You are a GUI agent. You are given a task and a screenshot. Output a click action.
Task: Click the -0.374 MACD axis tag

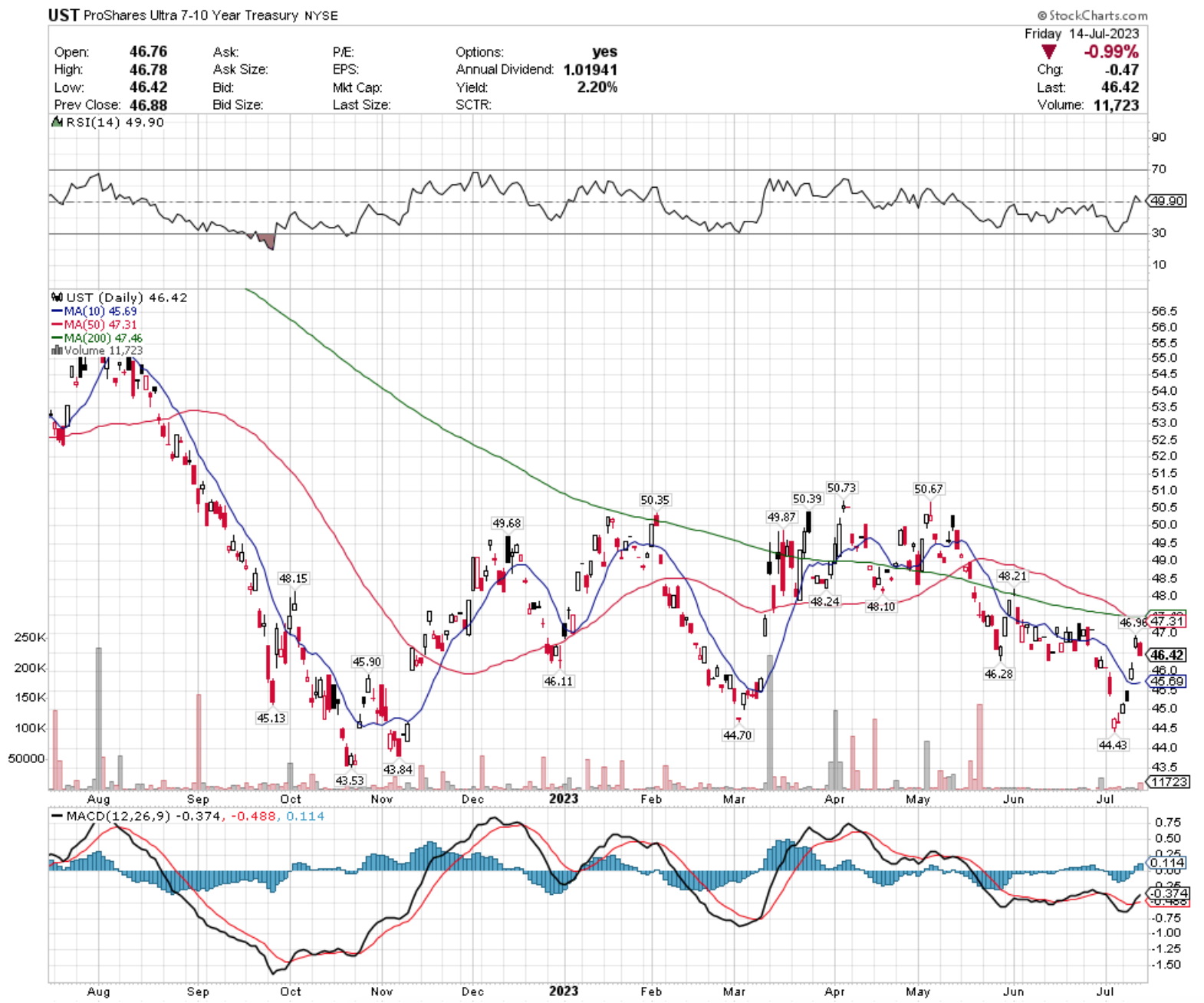[1167, 893]
